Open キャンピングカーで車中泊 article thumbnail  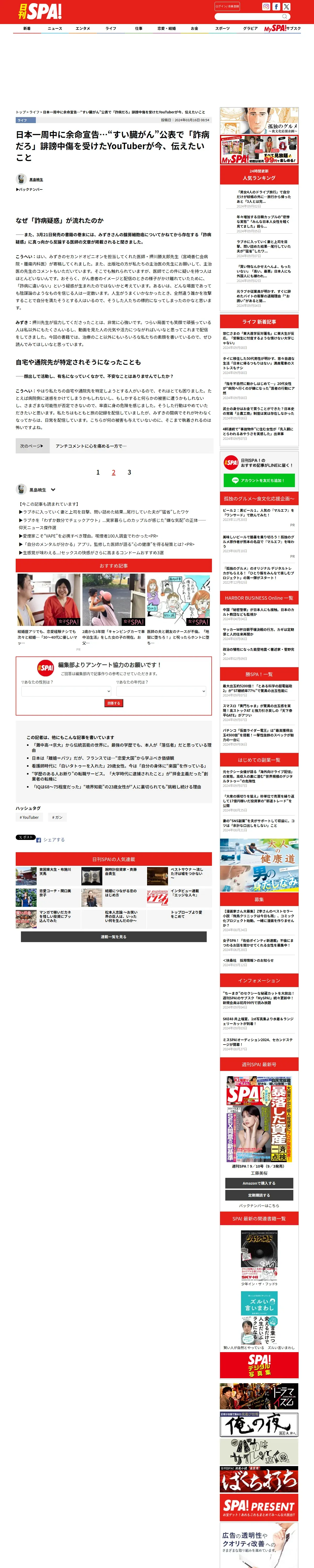click(114, 599)
